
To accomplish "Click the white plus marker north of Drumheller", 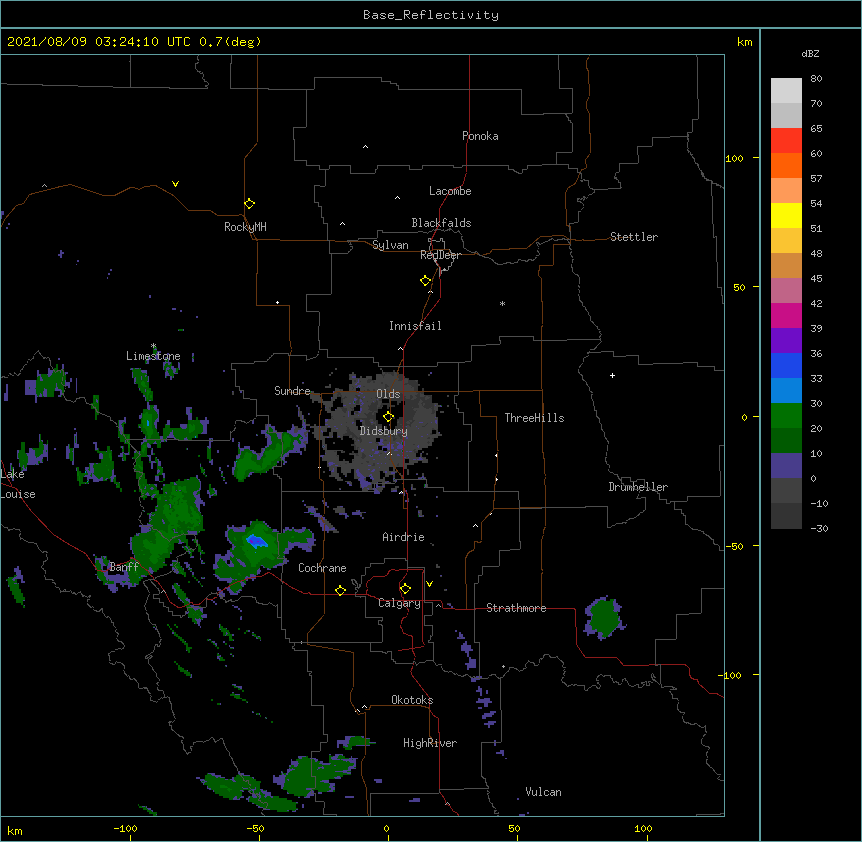I will point(612,375).
